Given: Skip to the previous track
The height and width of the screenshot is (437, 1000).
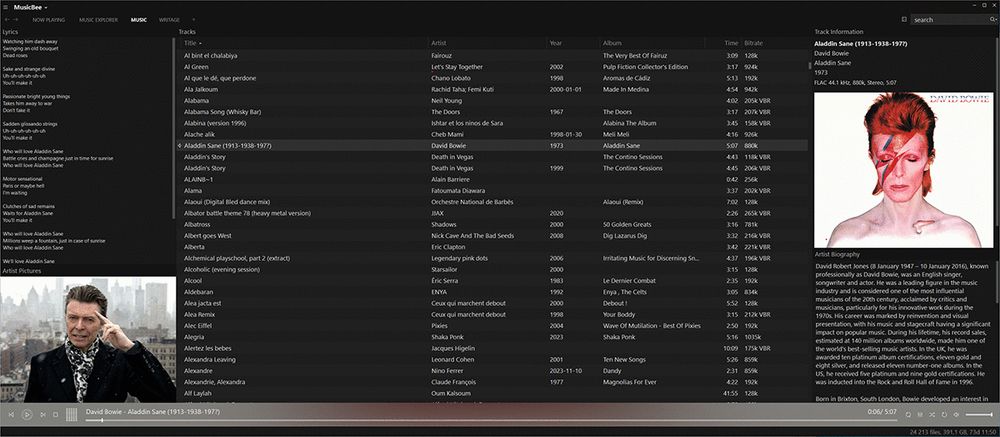Looking at the screenshot, I should click(11, 415).
